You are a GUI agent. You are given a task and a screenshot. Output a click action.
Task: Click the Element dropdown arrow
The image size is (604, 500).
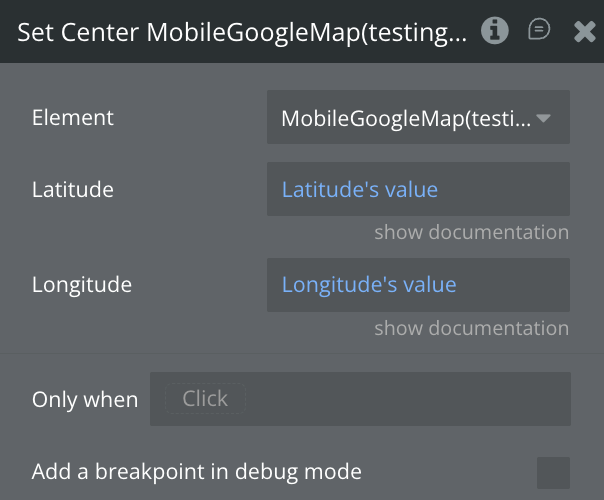544,118
